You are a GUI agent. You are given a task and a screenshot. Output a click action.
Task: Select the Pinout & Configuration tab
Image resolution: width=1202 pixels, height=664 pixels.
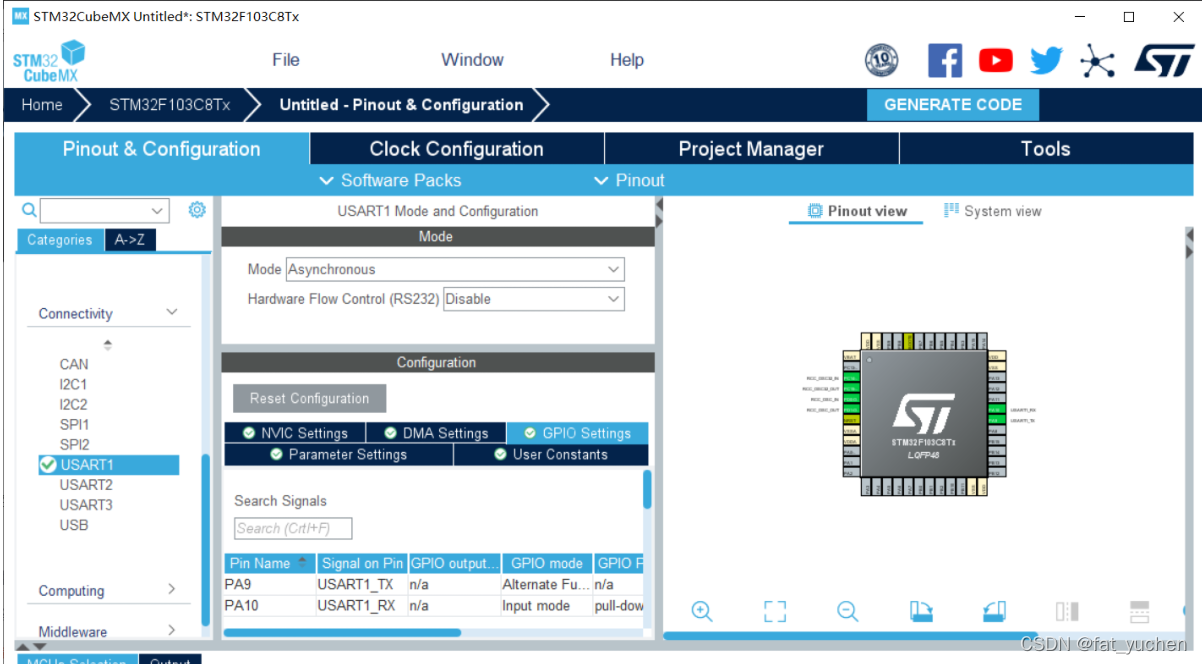pyautogui.click(x=162, y=149)
